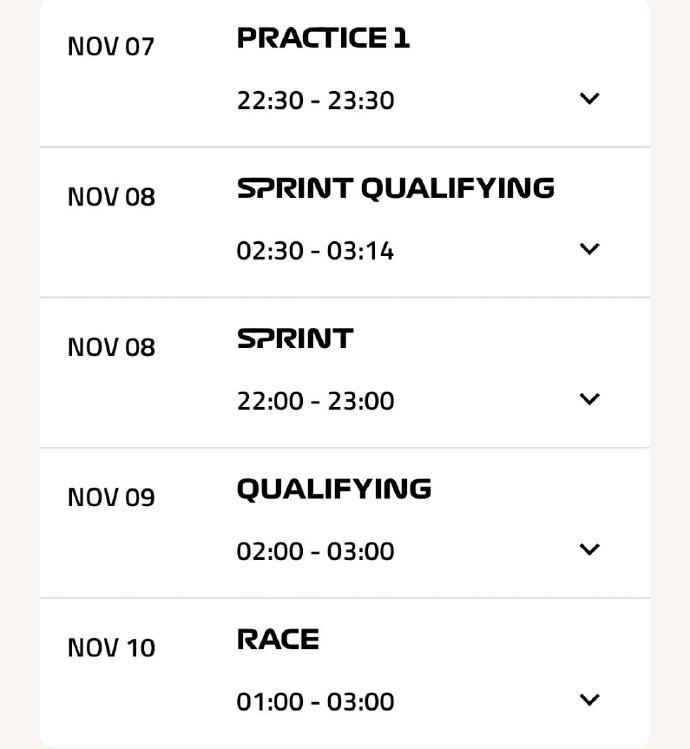
Task: Expand the Sprint Qualifying chevron
Action: [x=589, y=249]
